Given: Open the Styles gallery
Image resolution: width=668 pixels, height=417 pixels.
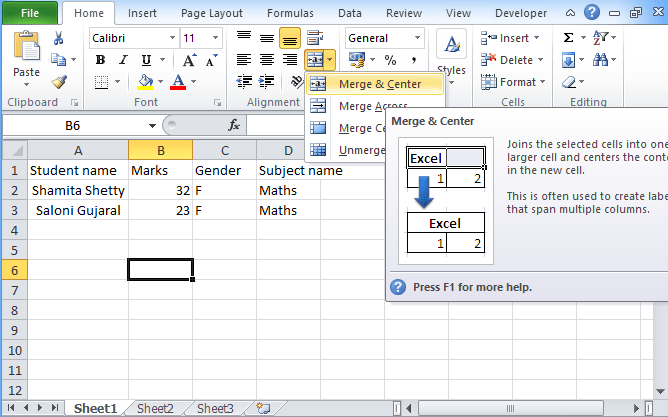Looking at the screenshot, I should click(452, 55).
